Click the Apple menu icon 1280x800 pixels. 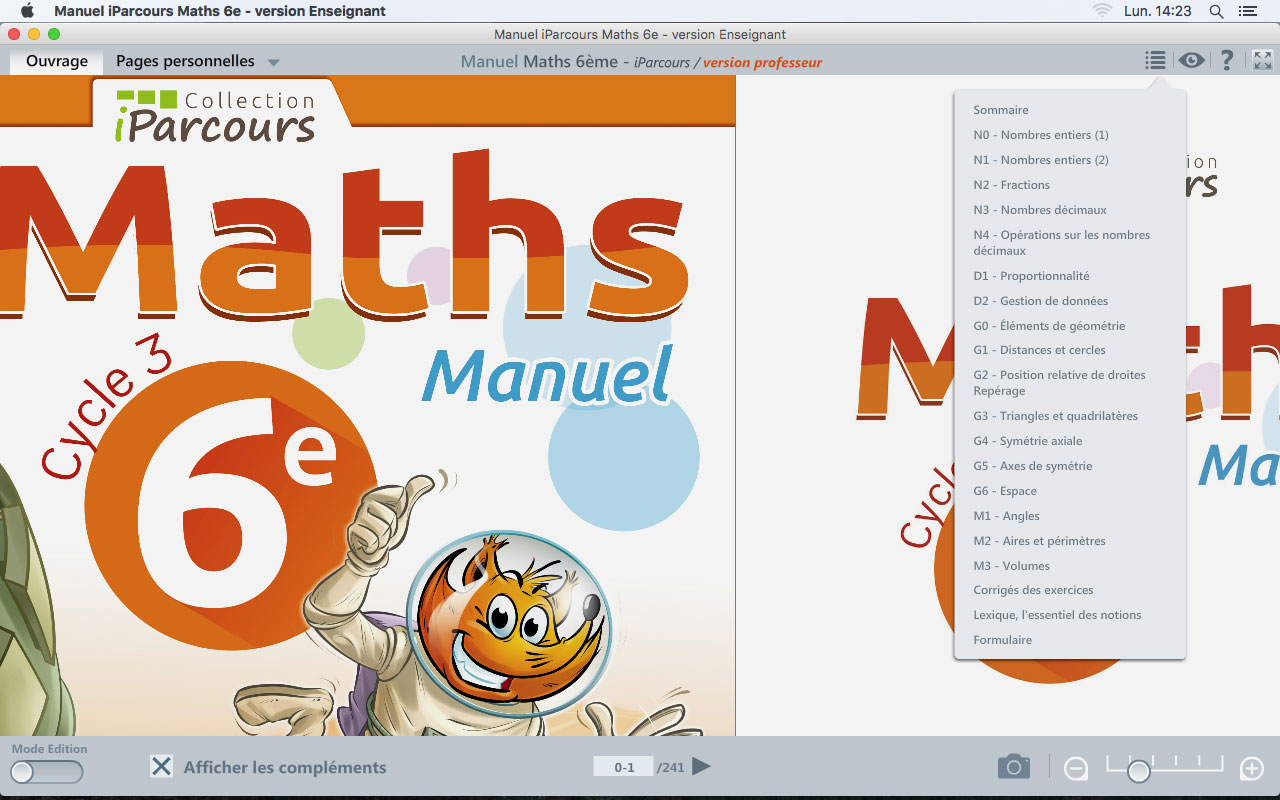(x=27, y=11)
